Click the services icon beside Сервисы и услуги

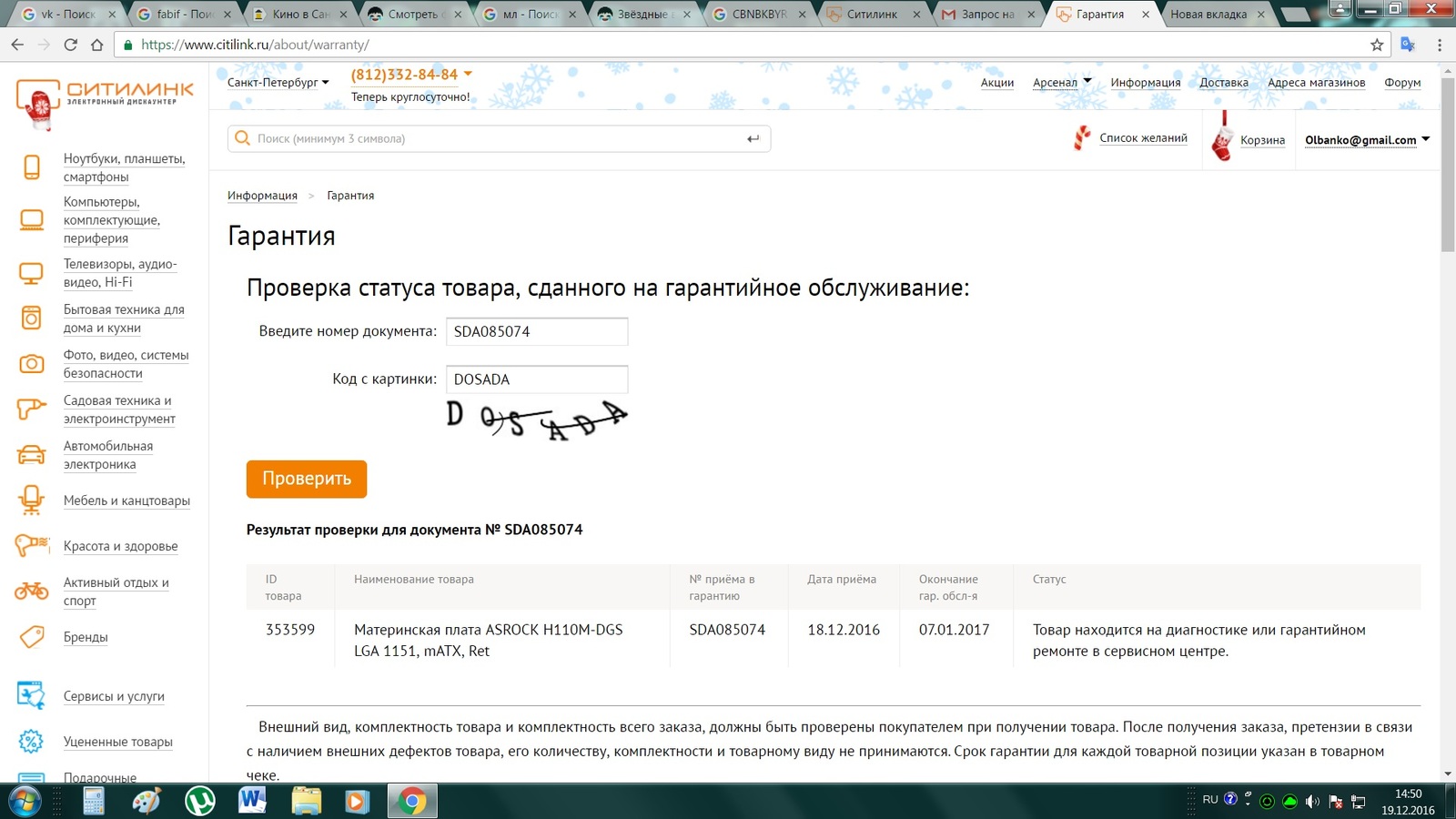point(31,695)
